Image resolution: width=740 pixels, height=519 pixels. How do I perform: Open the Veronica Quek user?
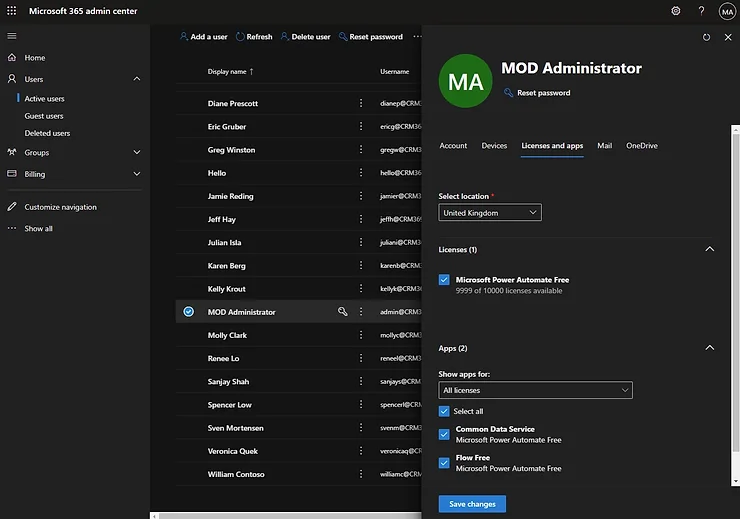233,451
